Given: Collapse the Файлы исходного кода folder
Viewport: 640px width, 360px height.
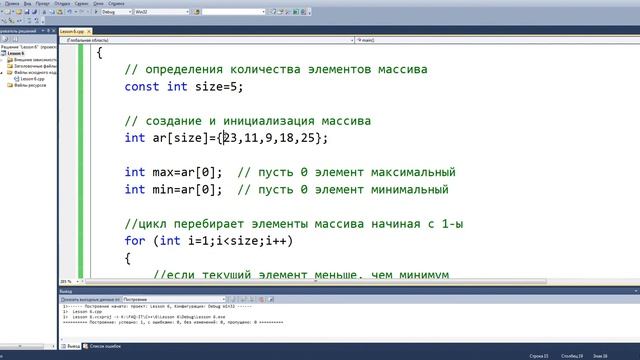Looking at the screenshot, I should point(2,73).
